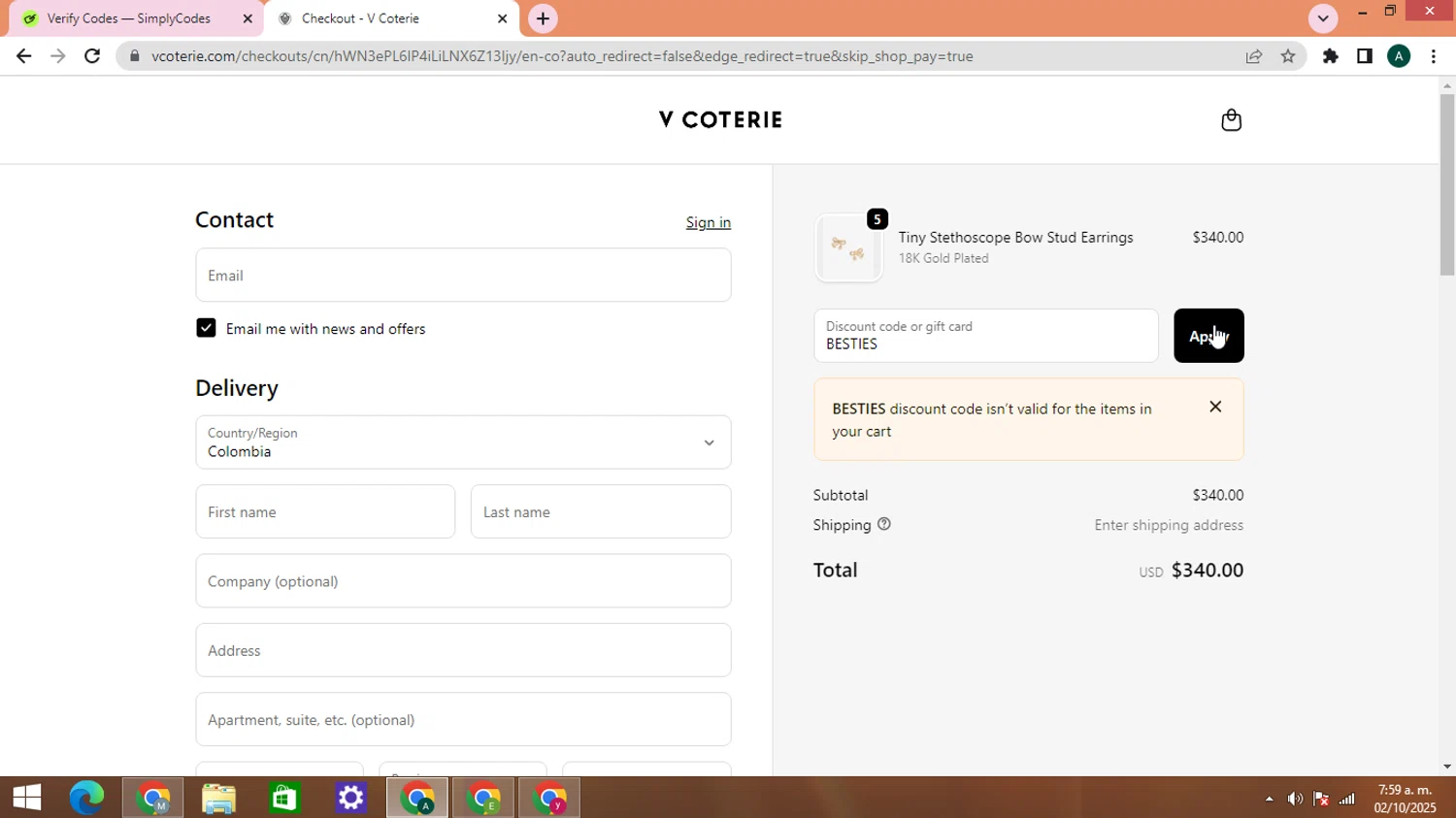Go back with the browser back arrow

(x=24, y=56)
